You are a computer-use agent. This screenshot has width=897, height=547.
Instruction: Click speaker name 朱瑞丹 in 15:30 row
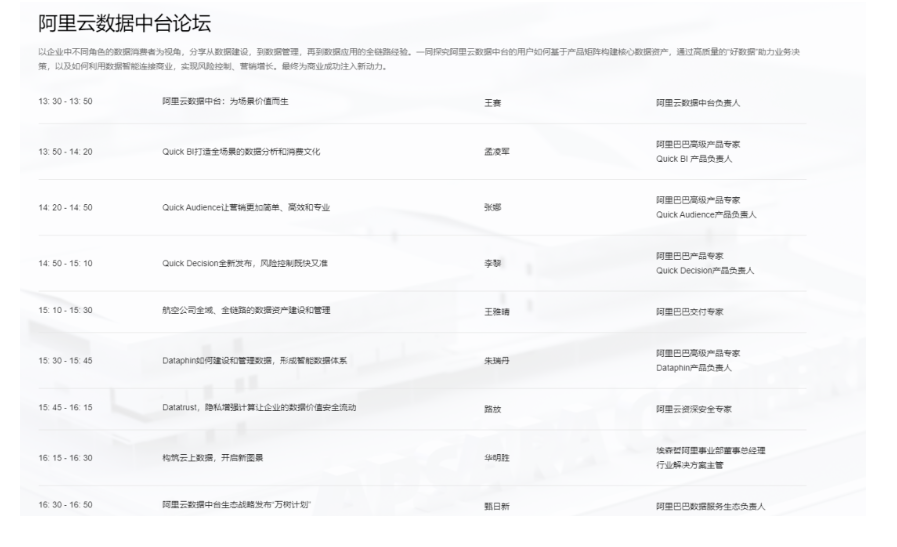(497, 361)
